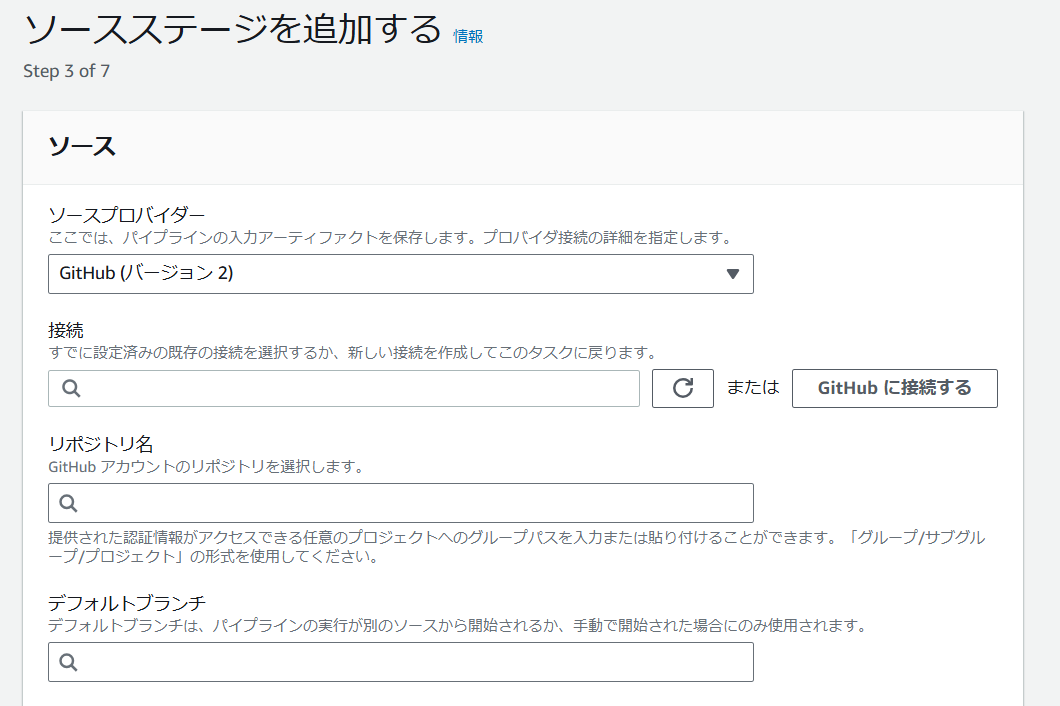Image resolution: width=1060 pixels, height=706 pixels.
Task: Click the GitHub に接続する button
Action: click(894, 388)
